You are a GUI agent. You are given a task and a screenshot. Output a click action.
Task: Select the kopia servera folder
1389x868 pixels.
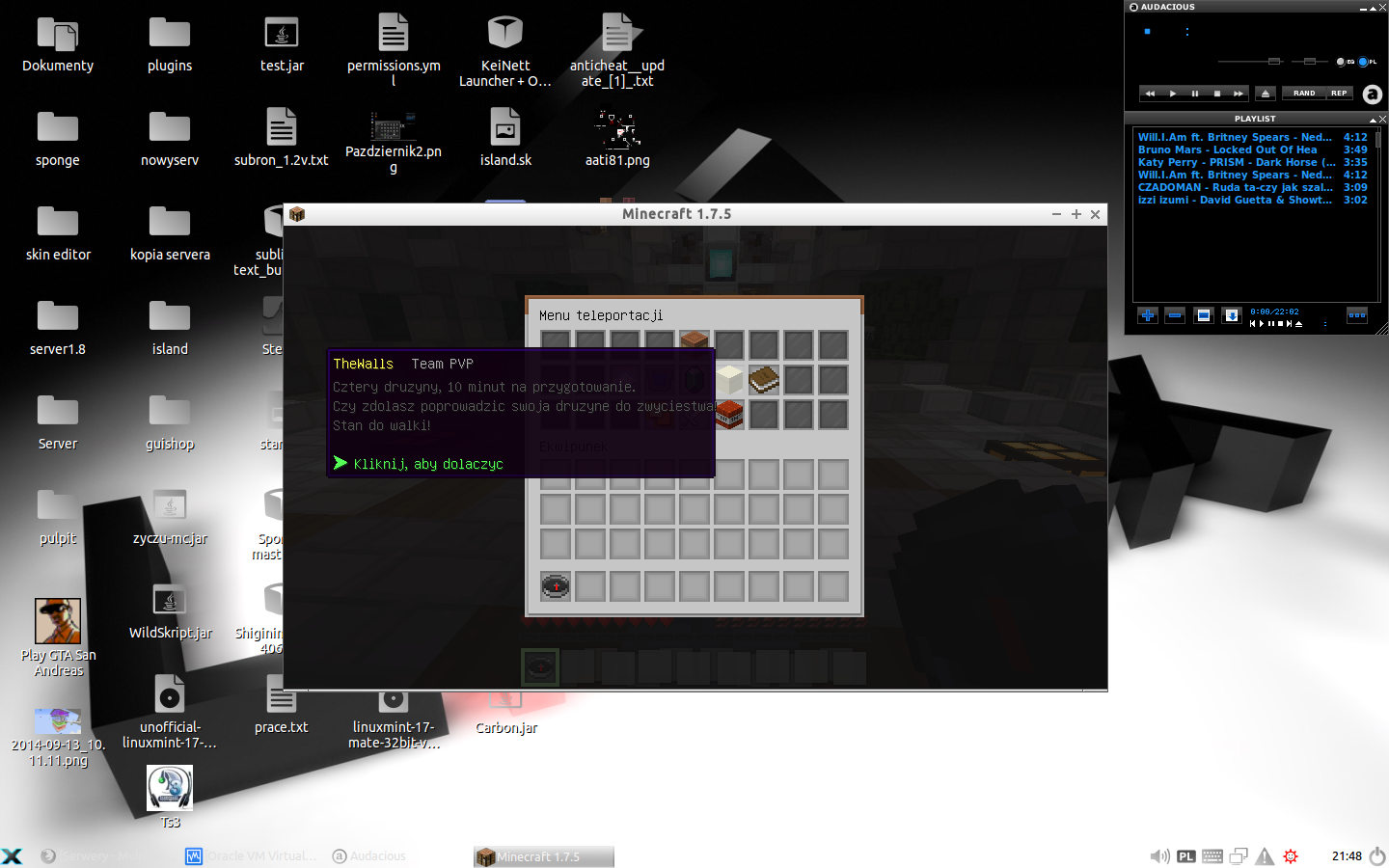[170, 233]
